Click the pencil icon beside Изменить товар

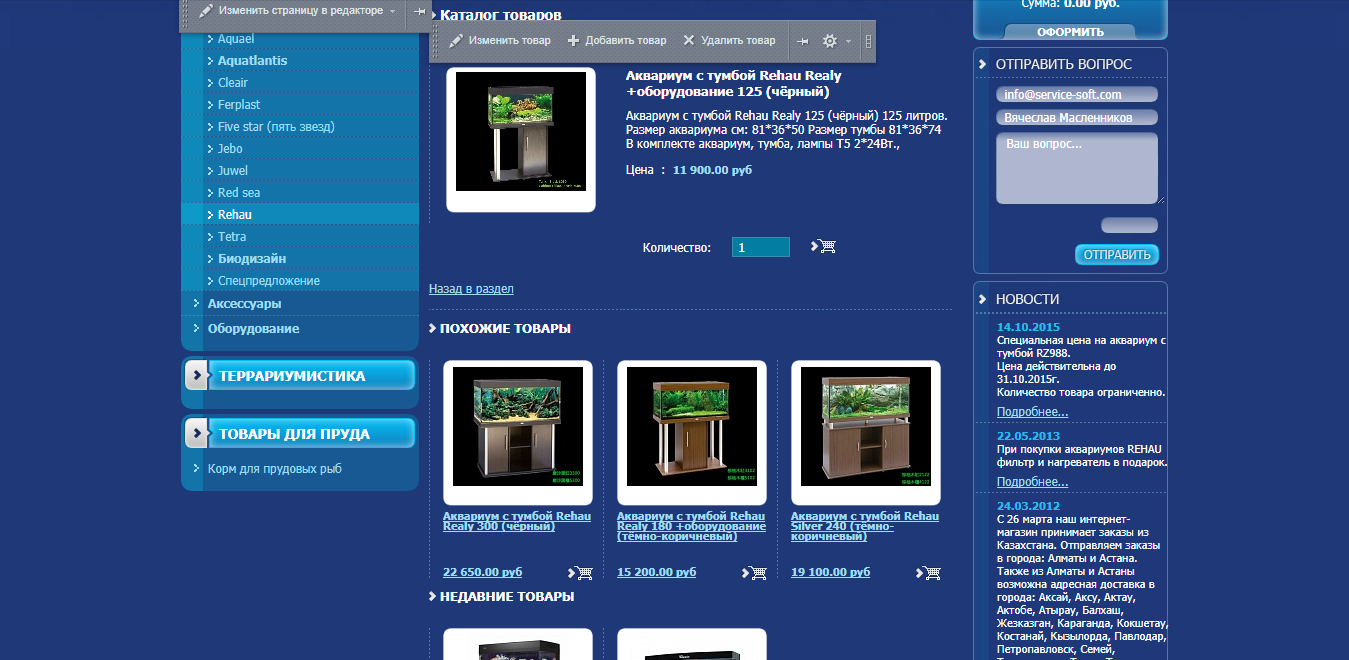(456, 41)
